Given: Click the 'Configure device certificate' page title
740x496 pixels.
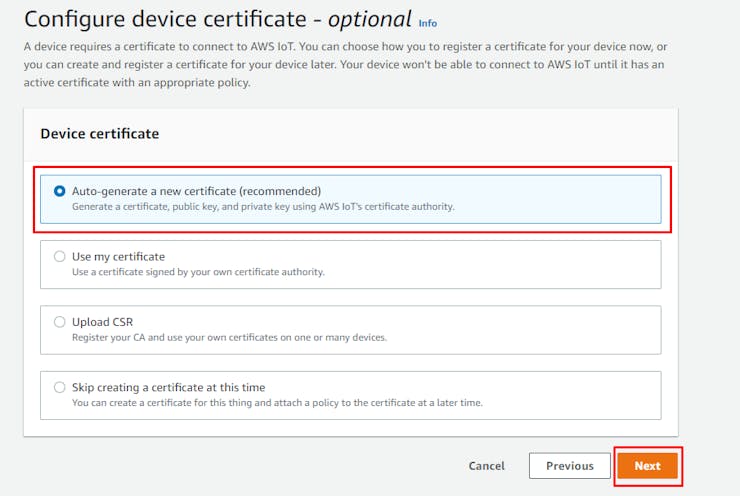Looking at the screenshot, I should click(x=165, y=19).
